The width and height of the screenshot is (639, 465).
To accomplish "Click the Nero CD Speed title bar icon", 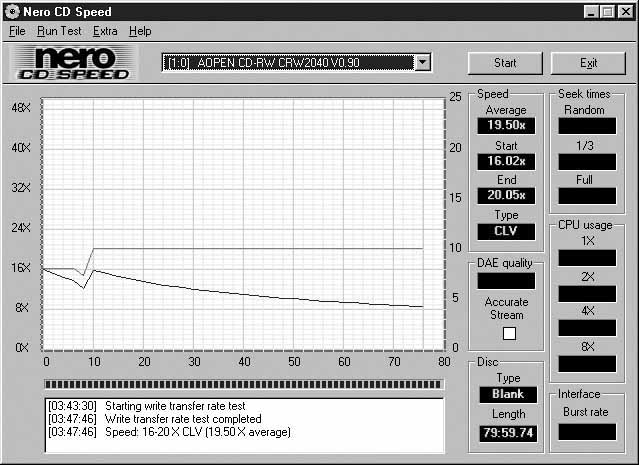I will (x=12, y=11).
